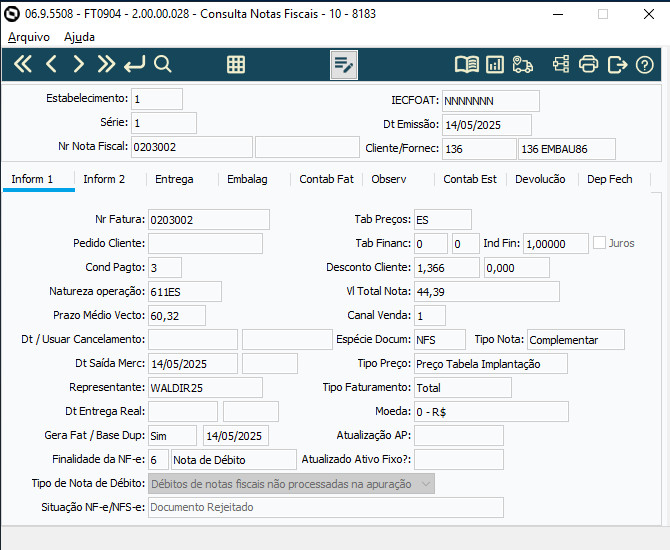The width and height of the screenshot is (670, 550).
Task: Click Tipo Faturamento field Total
Action: point(463,388)
